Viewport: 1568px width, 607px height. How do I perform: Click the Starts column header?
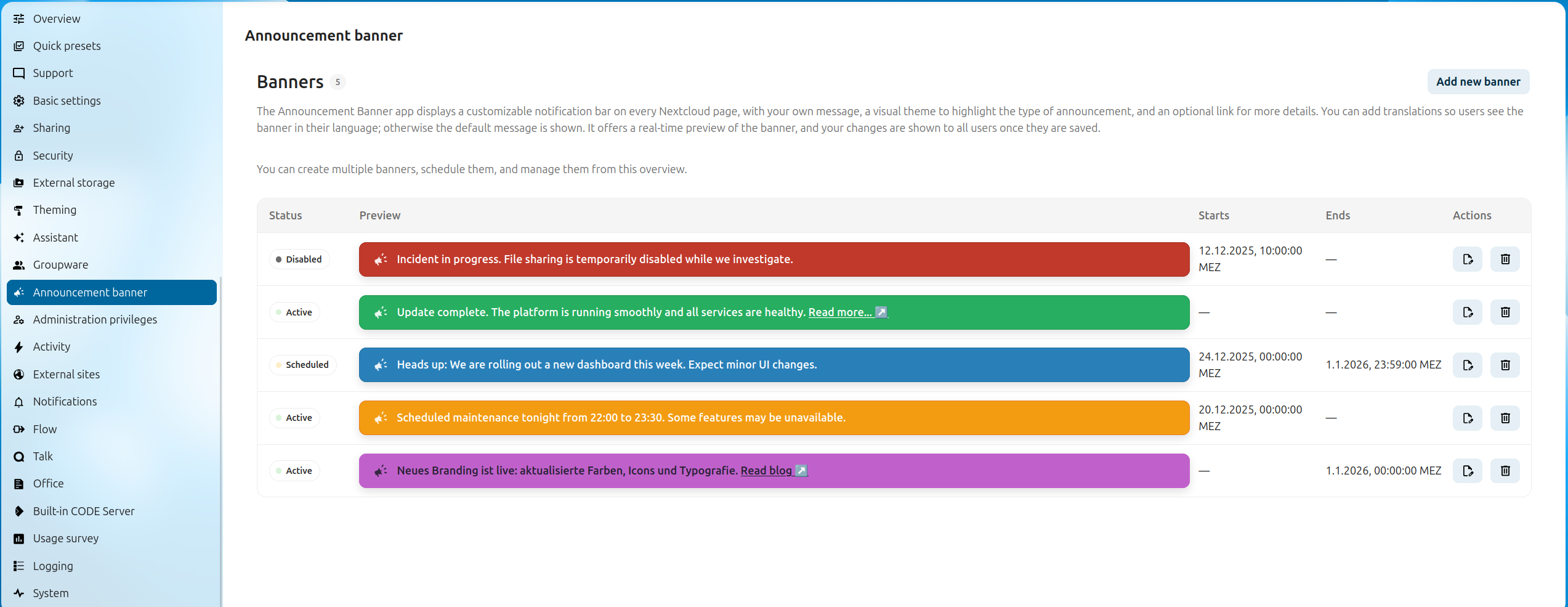[1214, 215]
